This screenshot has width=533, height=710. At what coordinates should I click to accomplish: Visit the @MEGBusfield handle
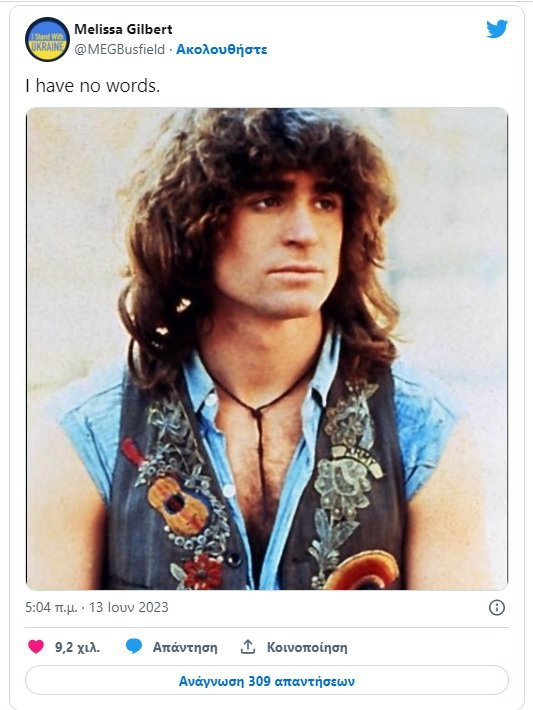click(120, 49)
